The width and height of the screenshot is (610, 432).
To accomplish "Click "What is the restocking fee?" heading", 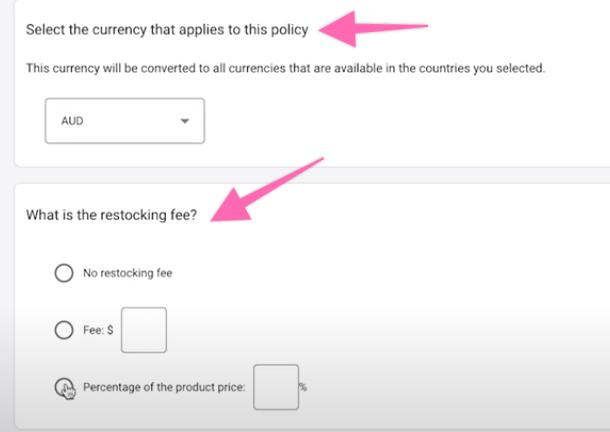I will (x=111, y=214).
